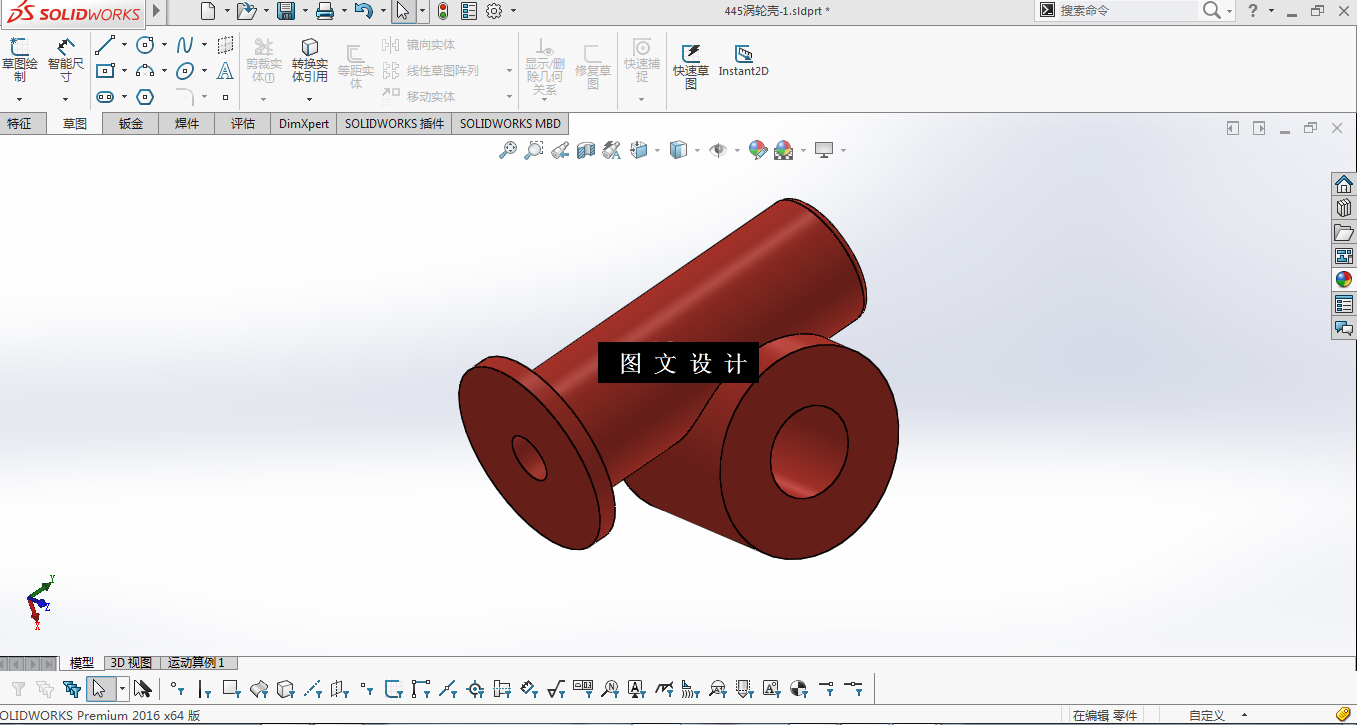The image size is (1357, 725).
Task: Open the Design Library pane
Action: (1344, 208)
